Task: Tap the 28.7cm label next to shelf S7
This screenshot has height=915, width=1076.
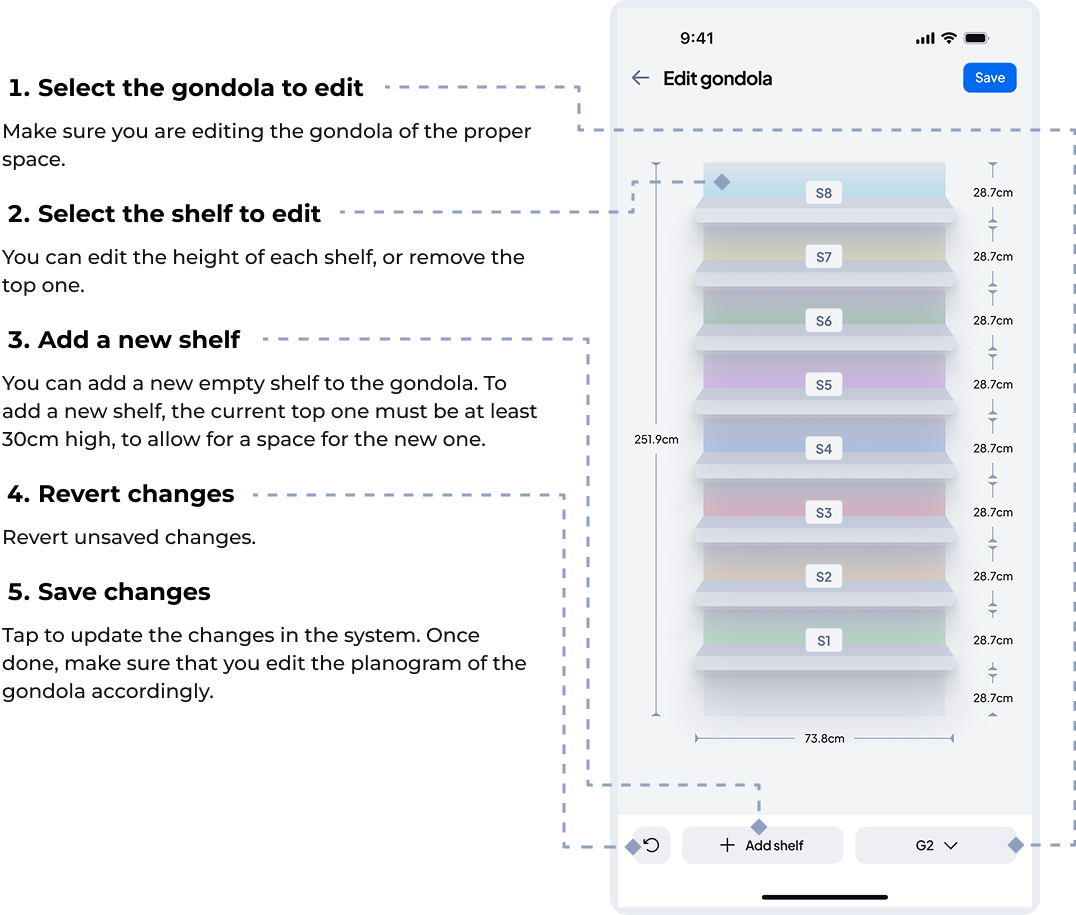Action: pyautogui.click(x=992, y=256)
